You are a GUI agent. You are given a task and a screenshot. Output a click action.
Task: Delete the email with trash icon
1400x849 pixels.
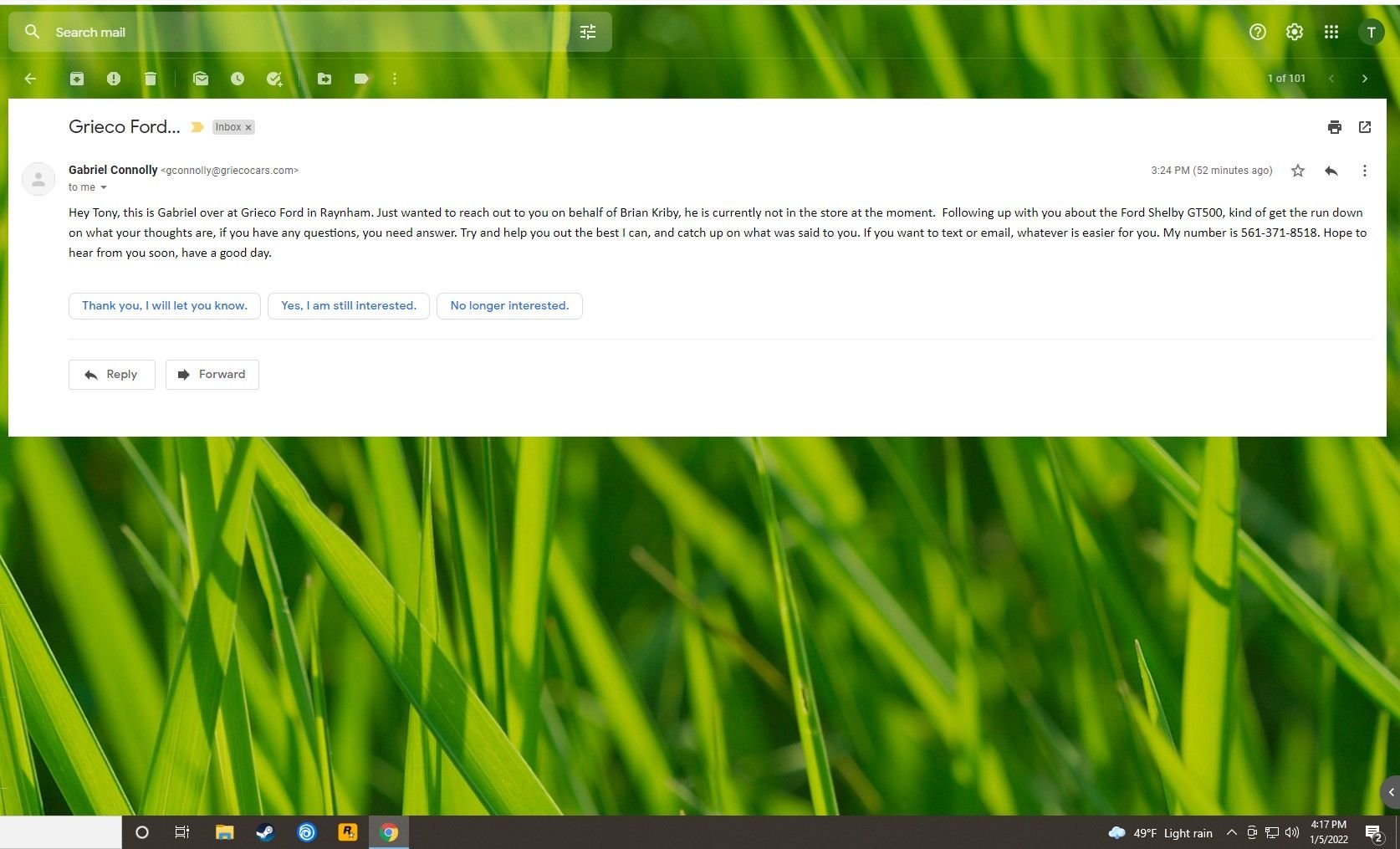point(151,79)
